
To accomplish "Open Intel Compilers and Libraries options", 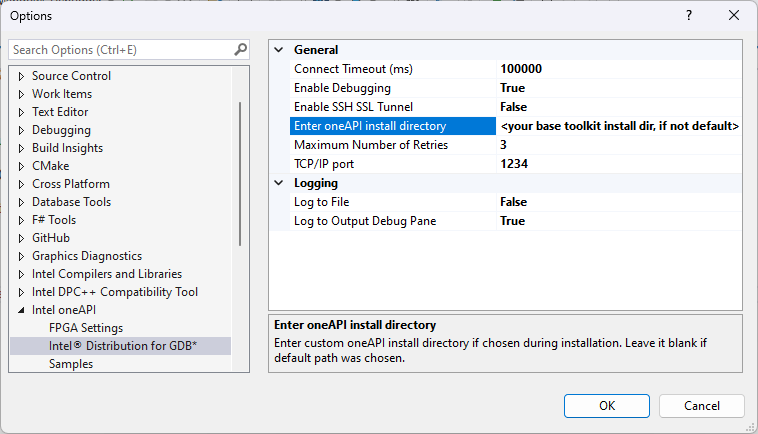I will pyautogui.click(x=106, y=274).
